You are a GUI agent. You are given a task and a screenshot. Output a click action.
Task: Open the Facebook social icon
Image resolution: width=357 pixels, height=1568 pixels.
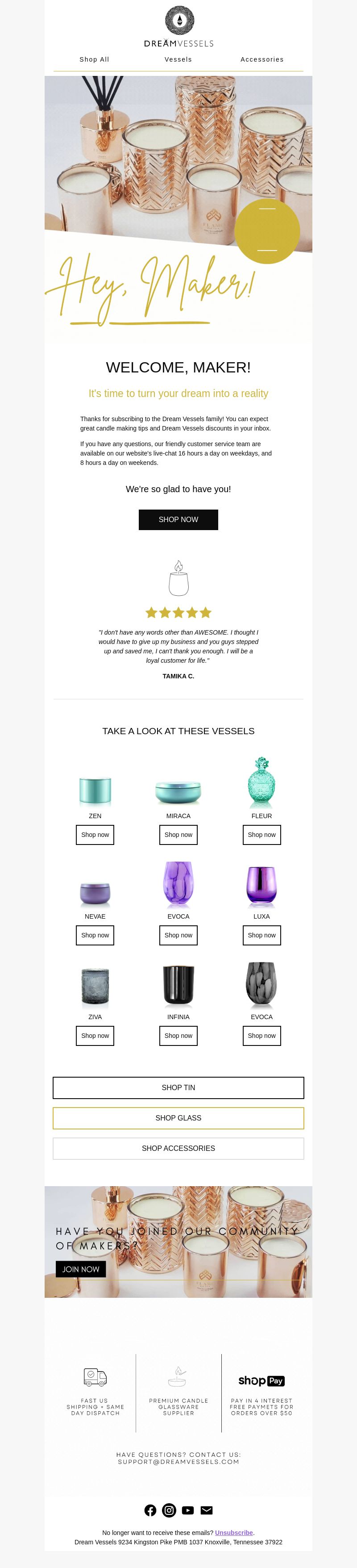tap(150, 1510)
